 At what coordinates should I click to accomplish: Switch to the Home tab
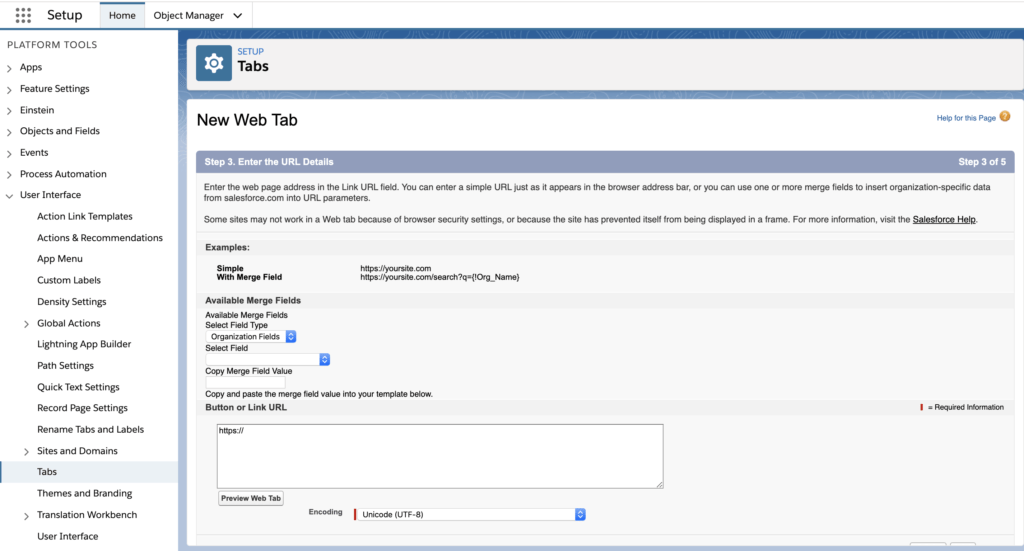click(122, 16)
